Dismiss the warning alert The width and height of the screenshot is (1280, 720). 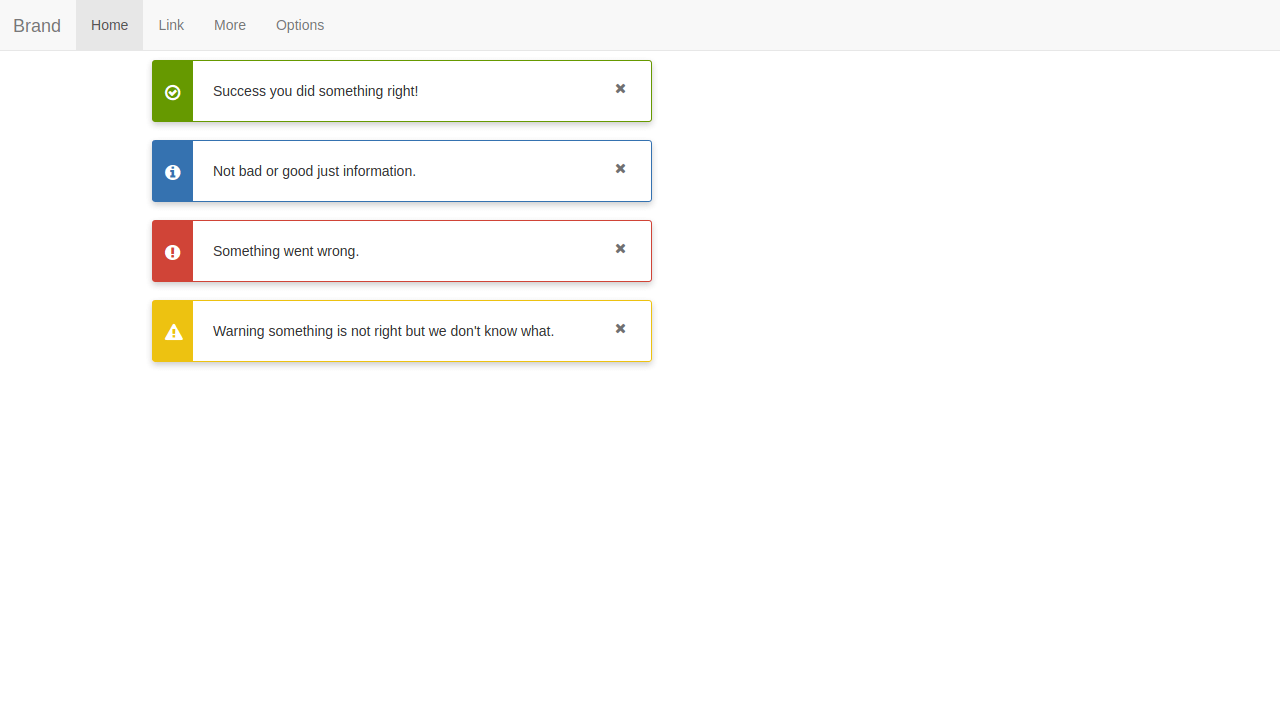pyautogui.click(x=620, y=329)
